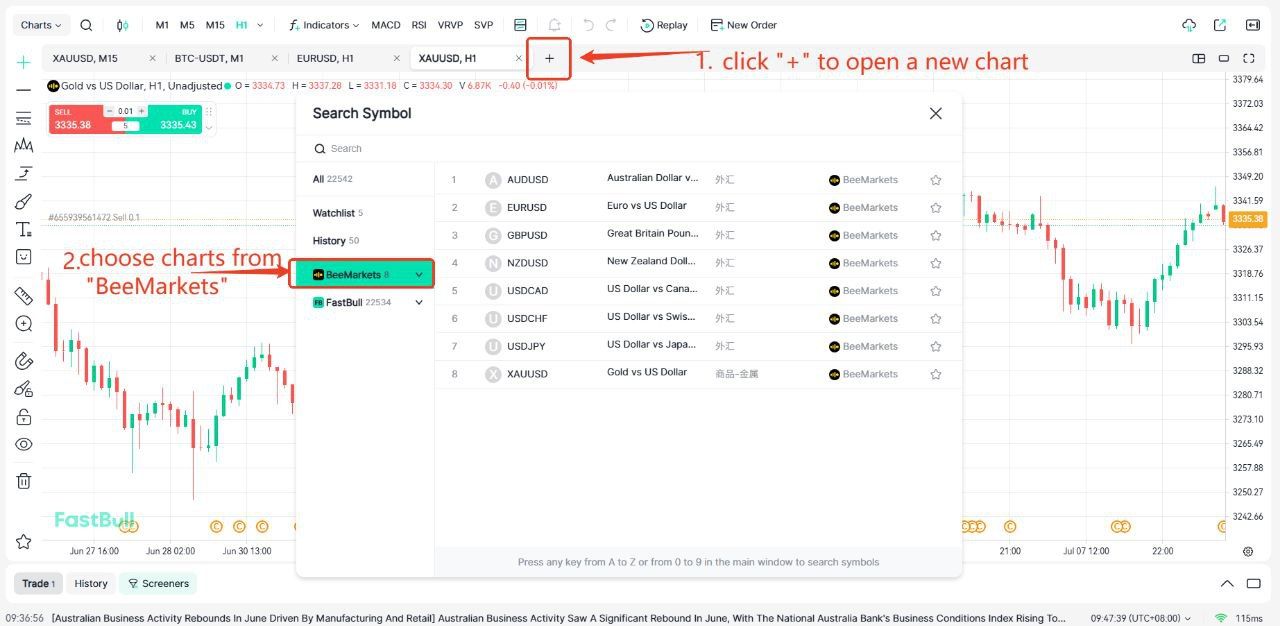Switch to the XAUUSD, M15 chart tab
Image resolution: width=1280 pixels, height=626 pixels.
tap(85, 58)
